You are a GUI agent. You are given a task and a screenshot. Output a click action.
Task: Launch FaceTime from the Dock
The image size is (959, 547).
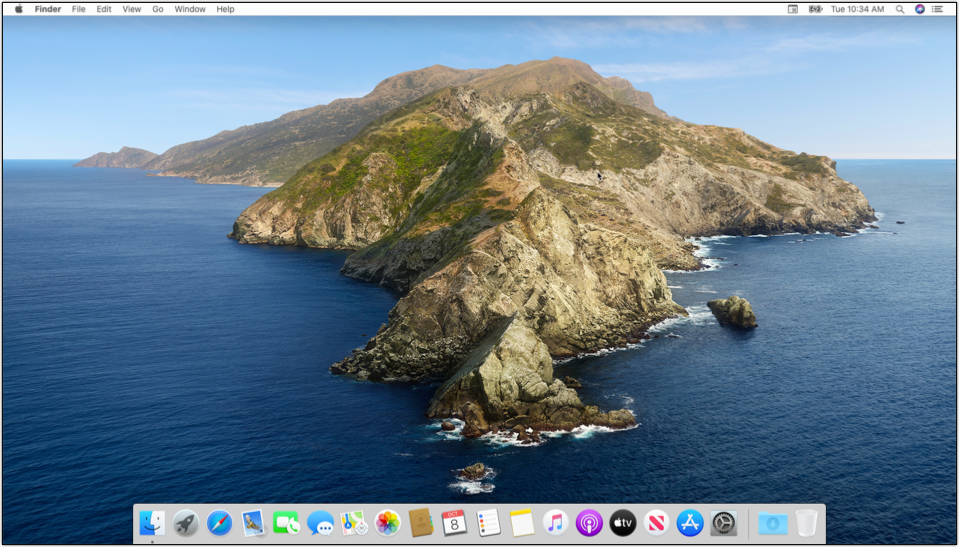click(x=286, y=523)
